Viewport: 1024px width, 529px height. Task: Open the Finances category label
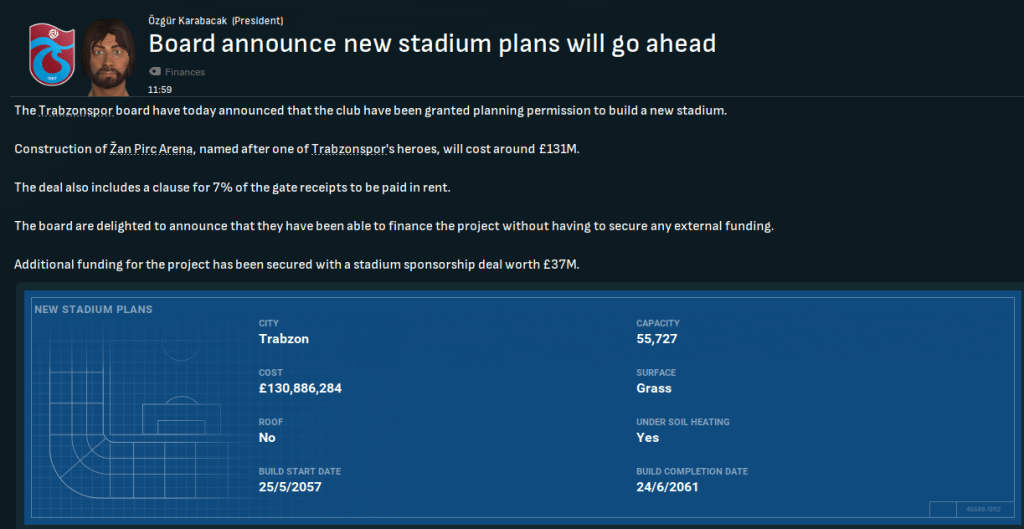pyautogui.click(x=186, y=72)
